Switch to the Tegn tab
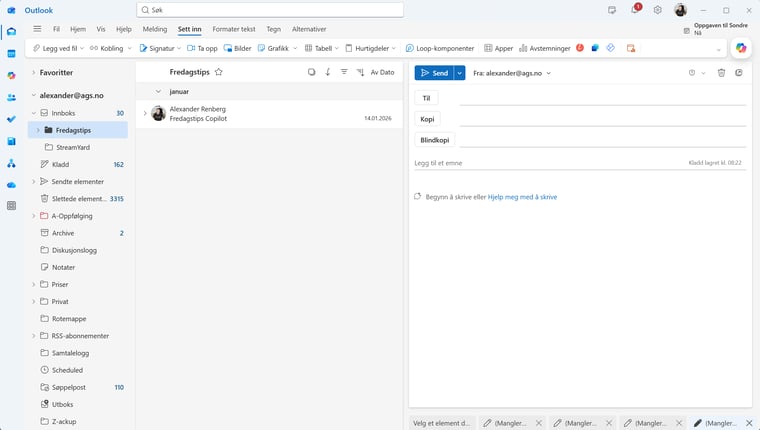Image resolution: width=760 pixels, height=430 pixels. click(x=273, y=29)
